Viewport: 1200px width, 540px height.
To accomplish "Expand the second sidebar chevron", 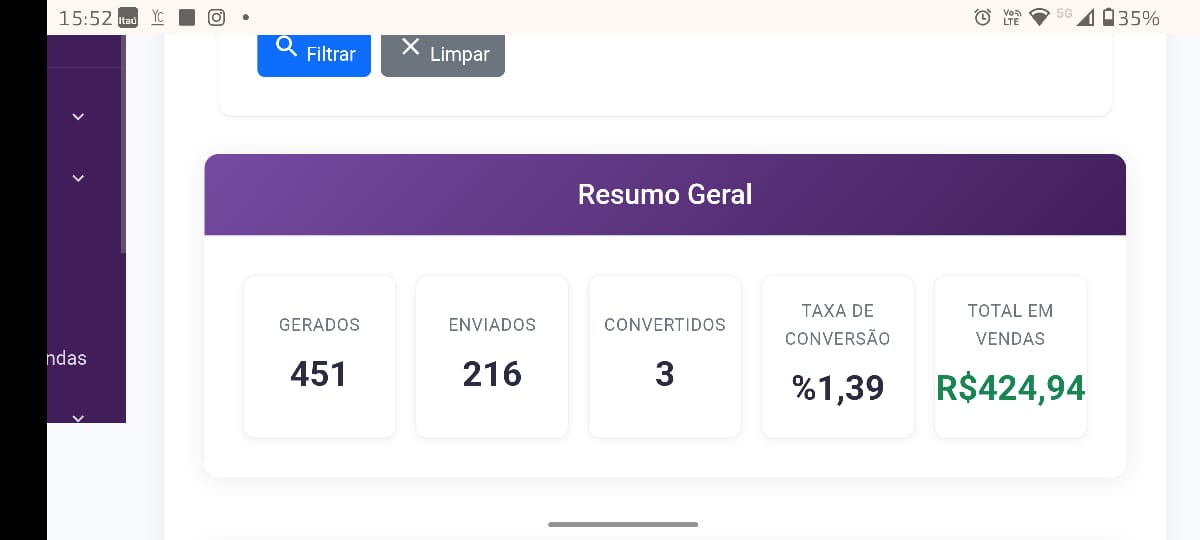I will coord(78,179).
